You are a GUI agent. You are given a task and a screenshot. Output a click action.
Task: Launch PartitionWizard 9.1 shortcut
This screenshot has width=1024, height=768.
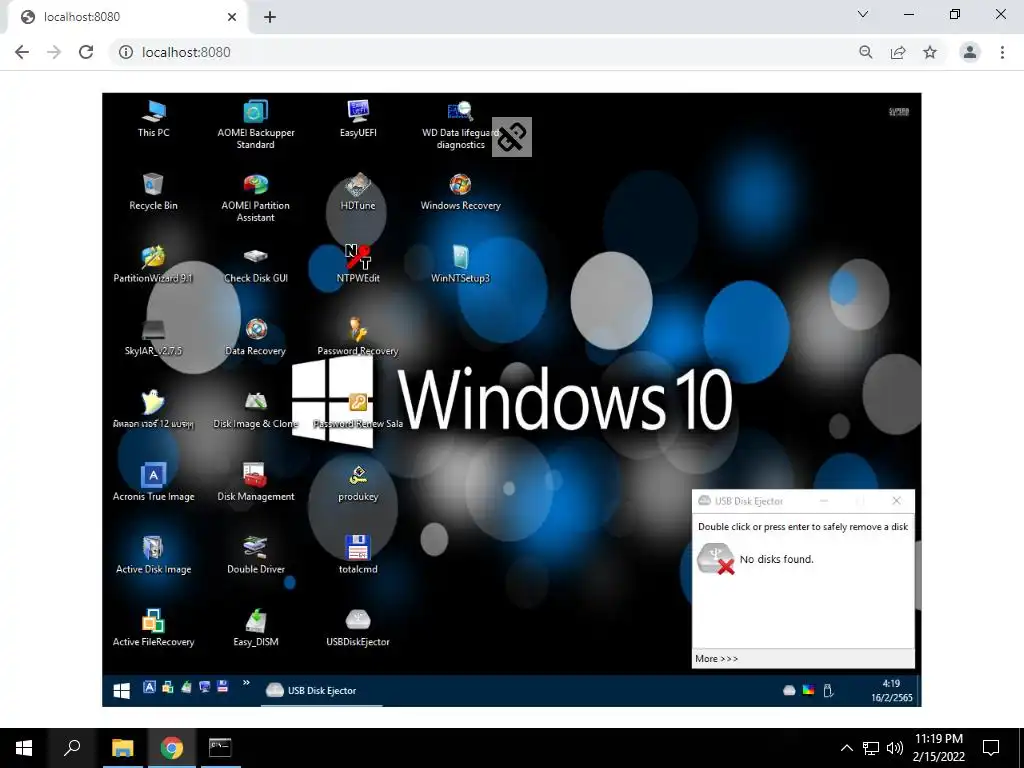(x=153, y=264)
